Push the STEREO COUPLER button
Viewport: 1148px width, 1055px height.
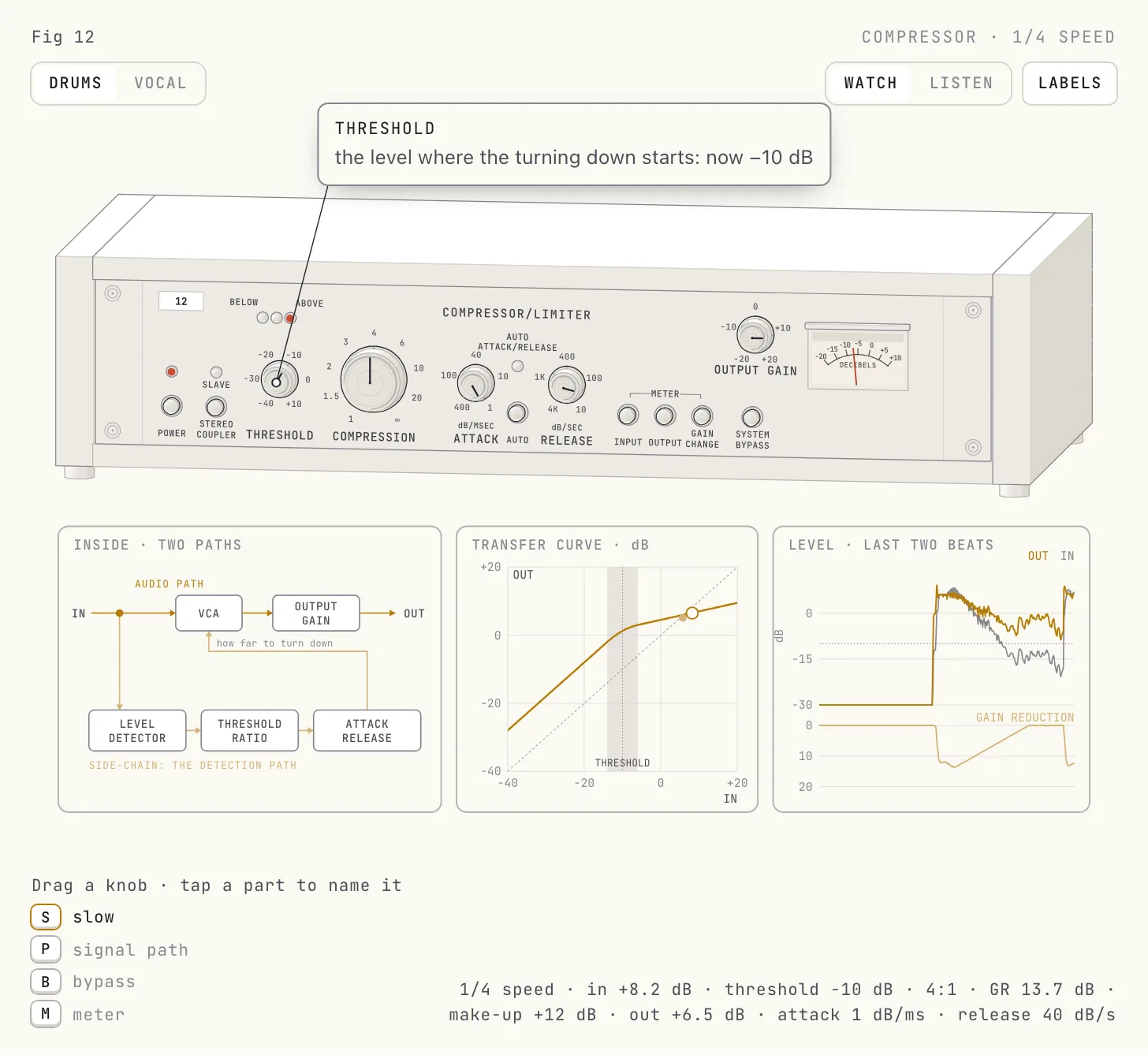click(216, 406)
